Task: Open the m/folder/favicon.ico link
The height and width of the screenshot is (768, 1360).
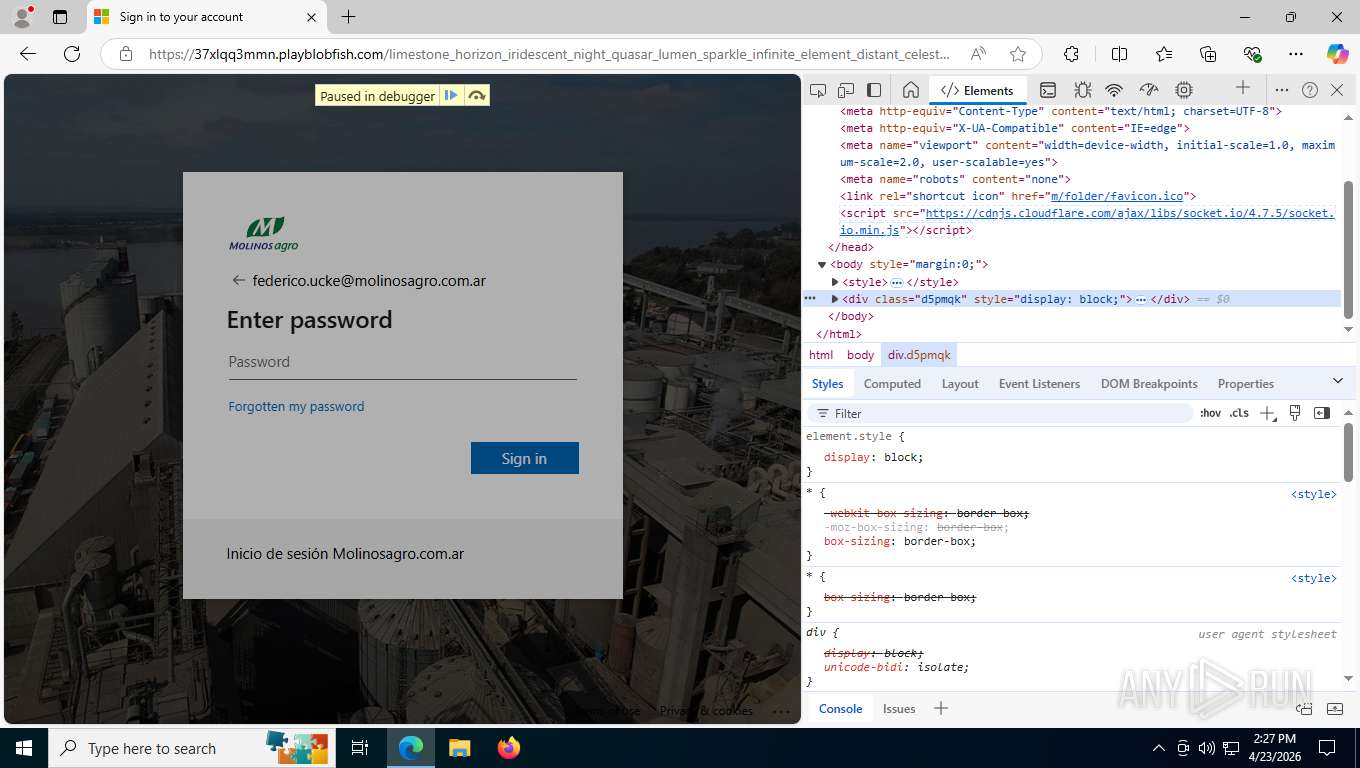Action: [1117, 196]
